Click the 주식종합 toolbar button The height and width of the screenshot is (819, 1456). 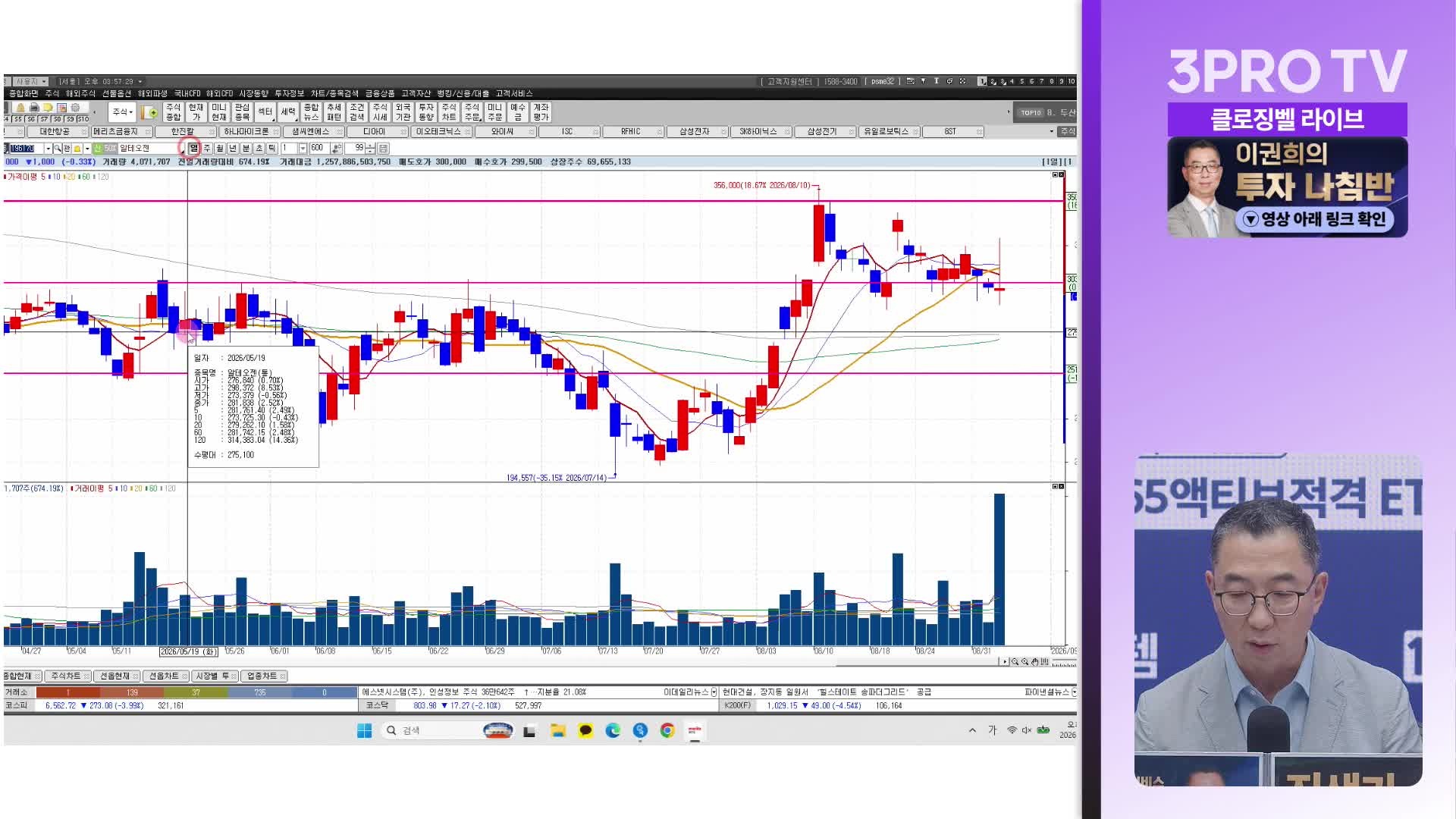point(173,112)
